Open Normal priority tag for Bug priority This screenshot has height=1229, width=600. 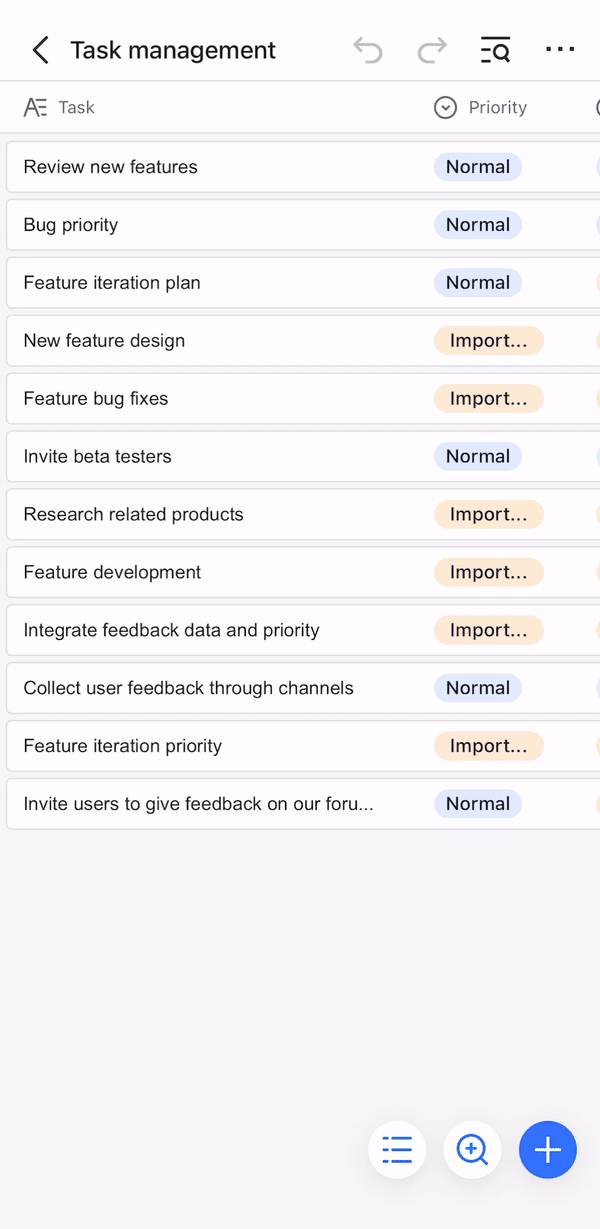478,225
